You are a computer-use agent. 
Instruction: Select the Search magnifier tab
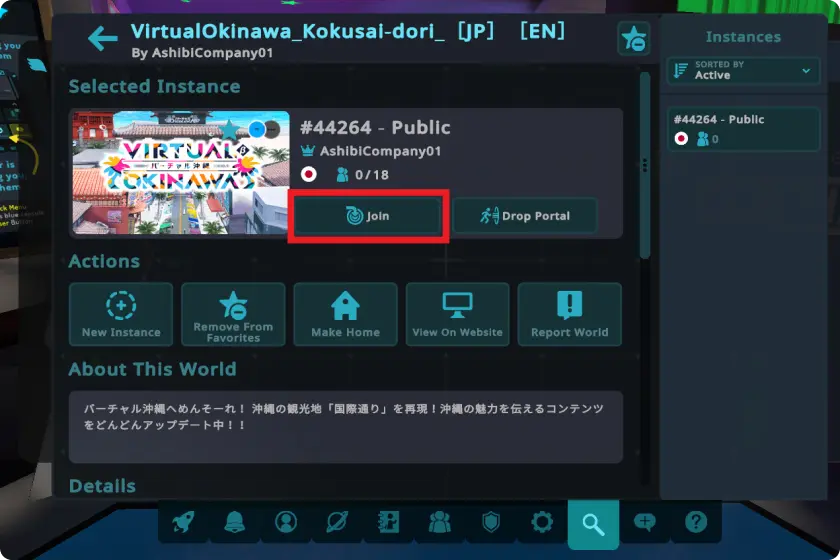click(593, 522)
